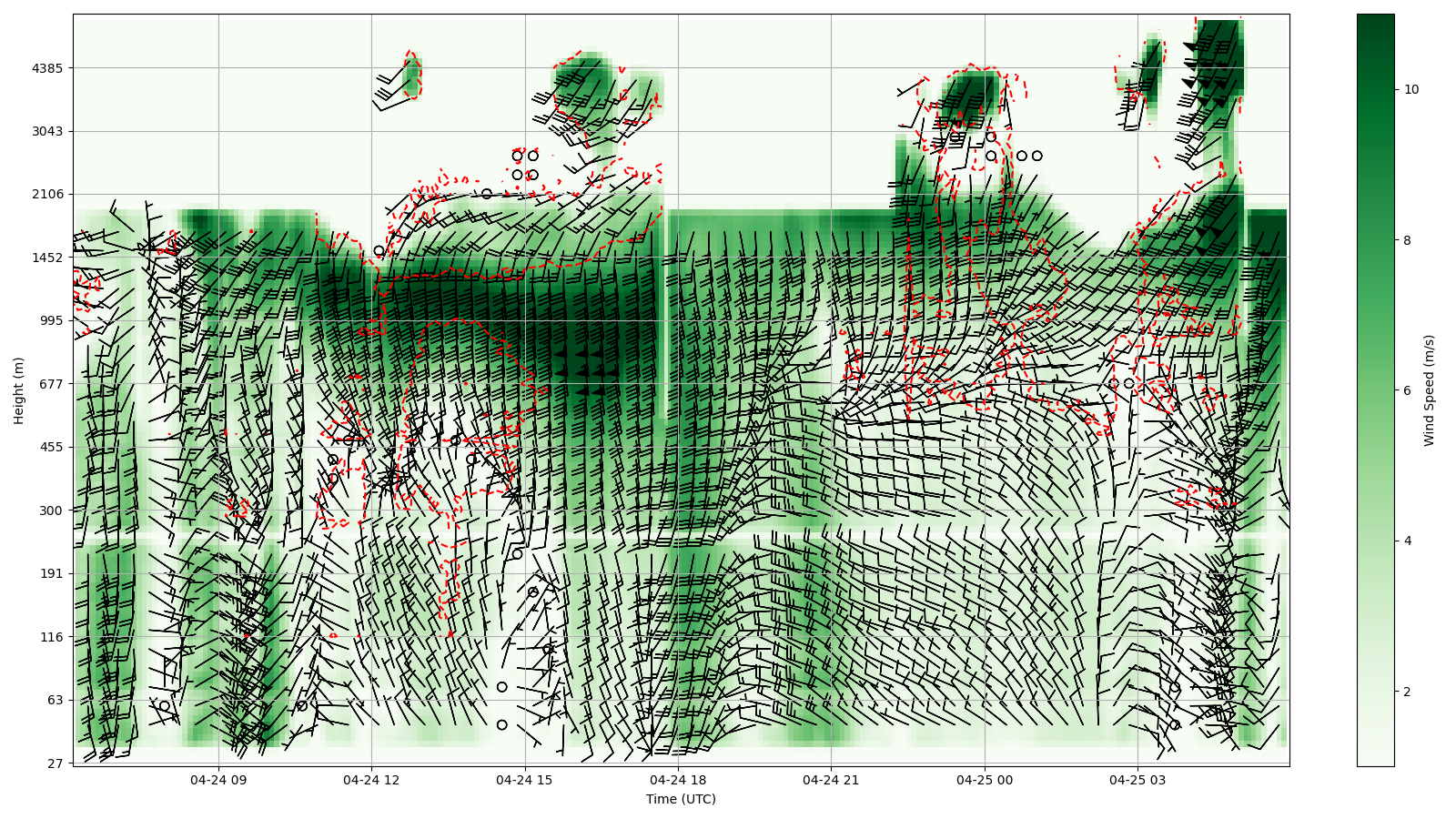Select the 04-25 03 time tick label
The width and height of the screenshot is (1456, 819).
(x=1137, y=780)
